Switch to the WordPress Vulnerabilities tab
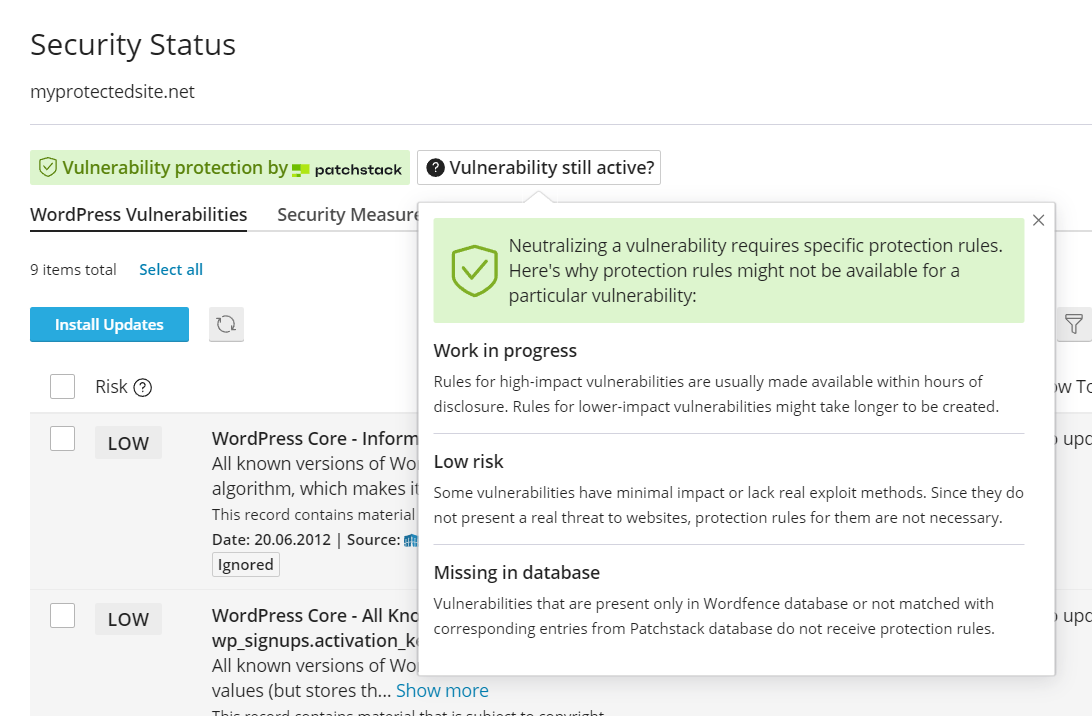This screenshot has width=1092, height=716. tap(138, 215)
